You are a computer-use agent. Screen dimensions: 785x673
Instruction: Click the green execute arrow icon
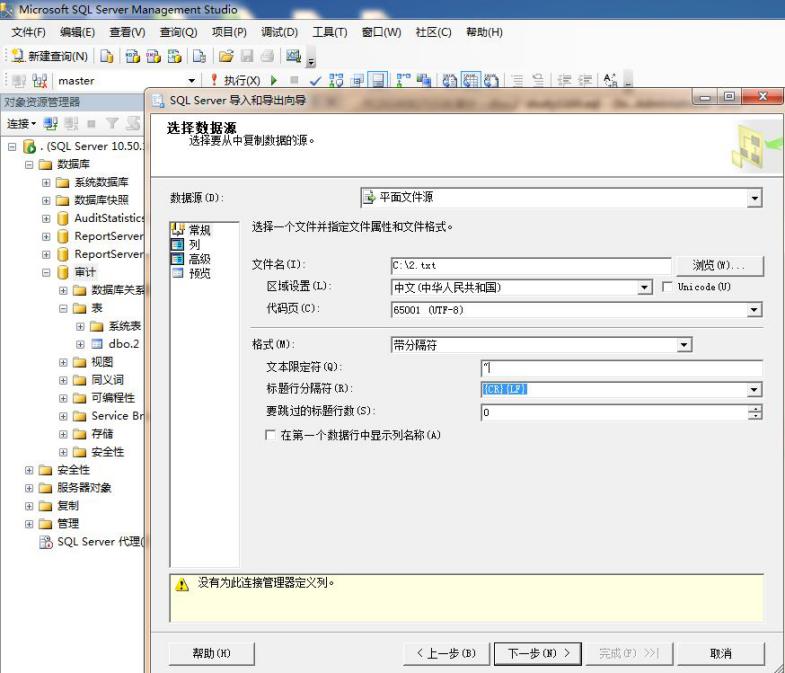(274, 80)
